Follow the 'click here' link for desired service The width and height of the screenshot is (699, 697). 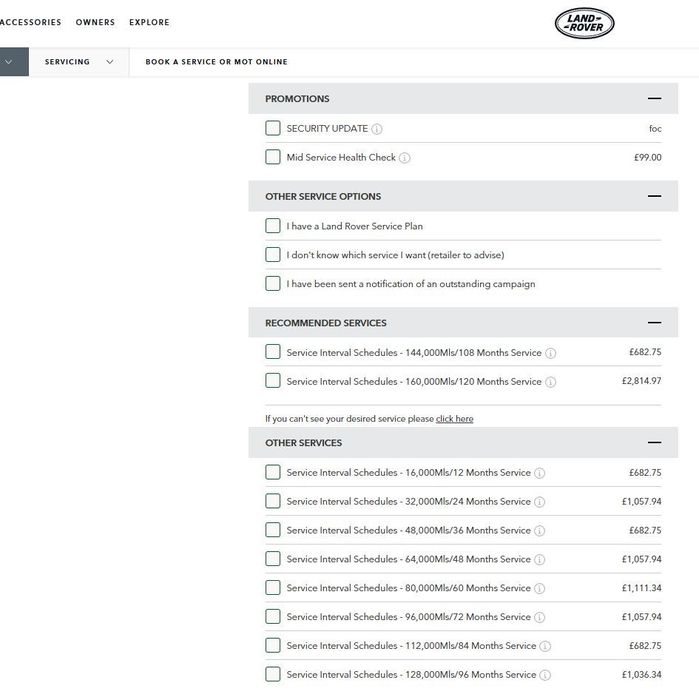tap(454, 419)
